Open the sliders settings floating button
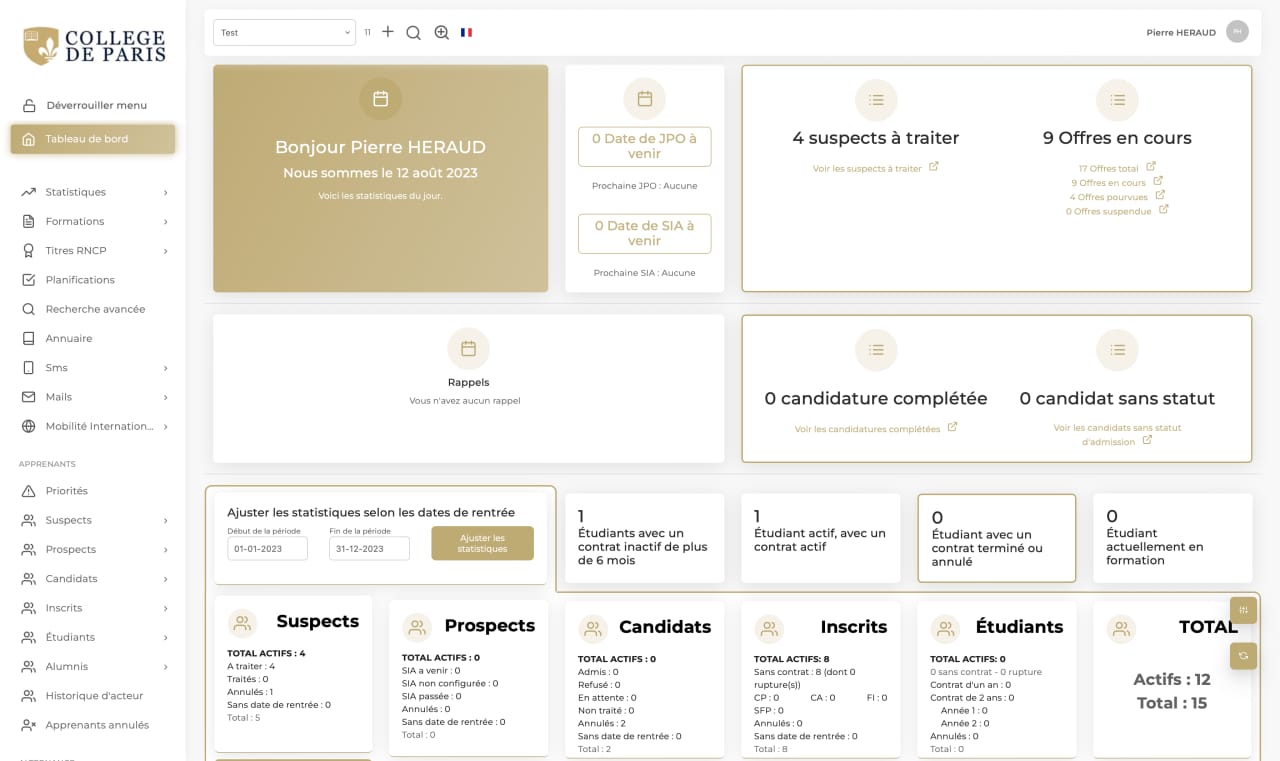The height and width of the screenshot is (761, 1280). (1243, 609)
